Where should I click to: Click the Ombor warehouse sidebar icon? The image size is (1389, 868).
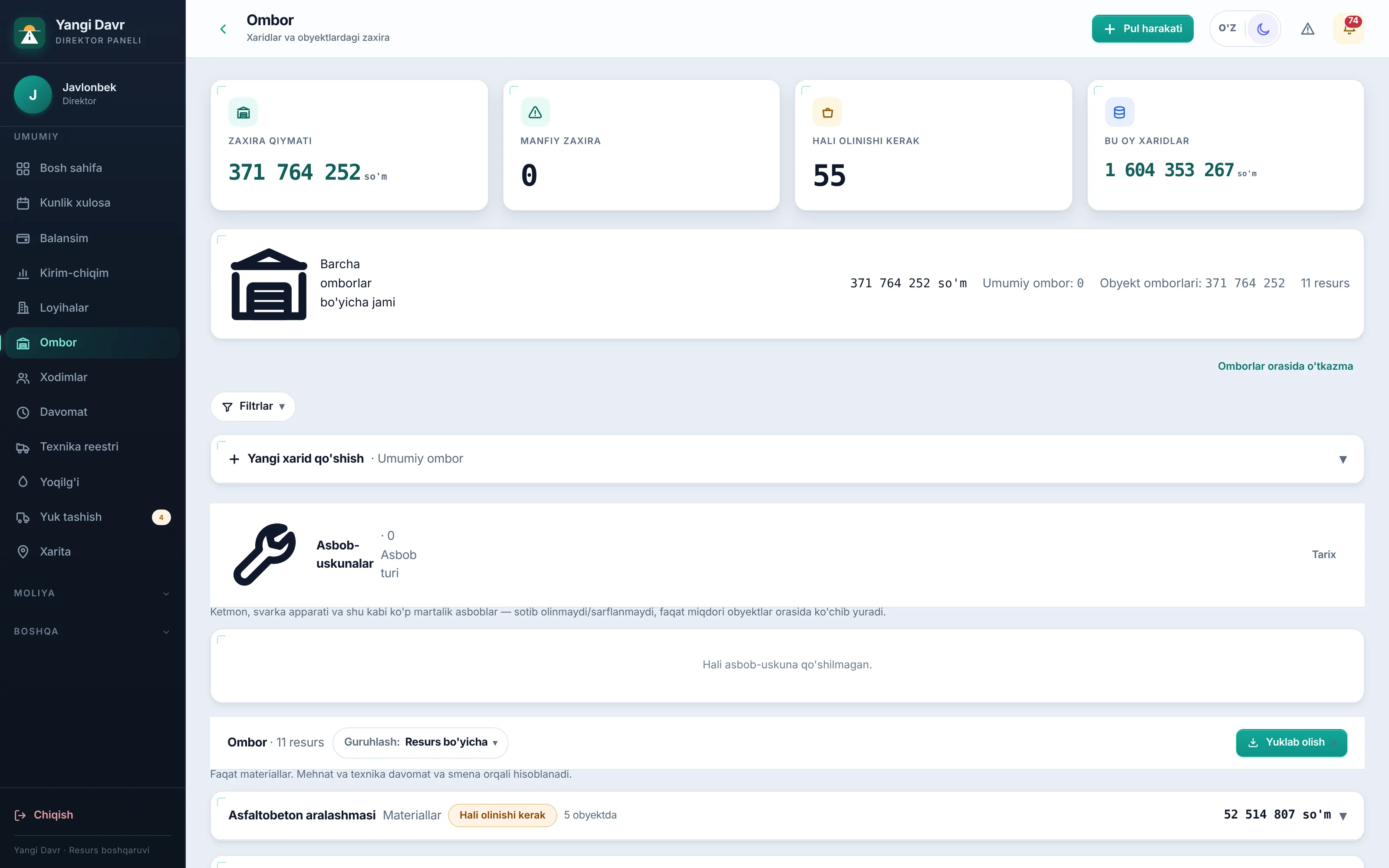(x=23, y=343)
